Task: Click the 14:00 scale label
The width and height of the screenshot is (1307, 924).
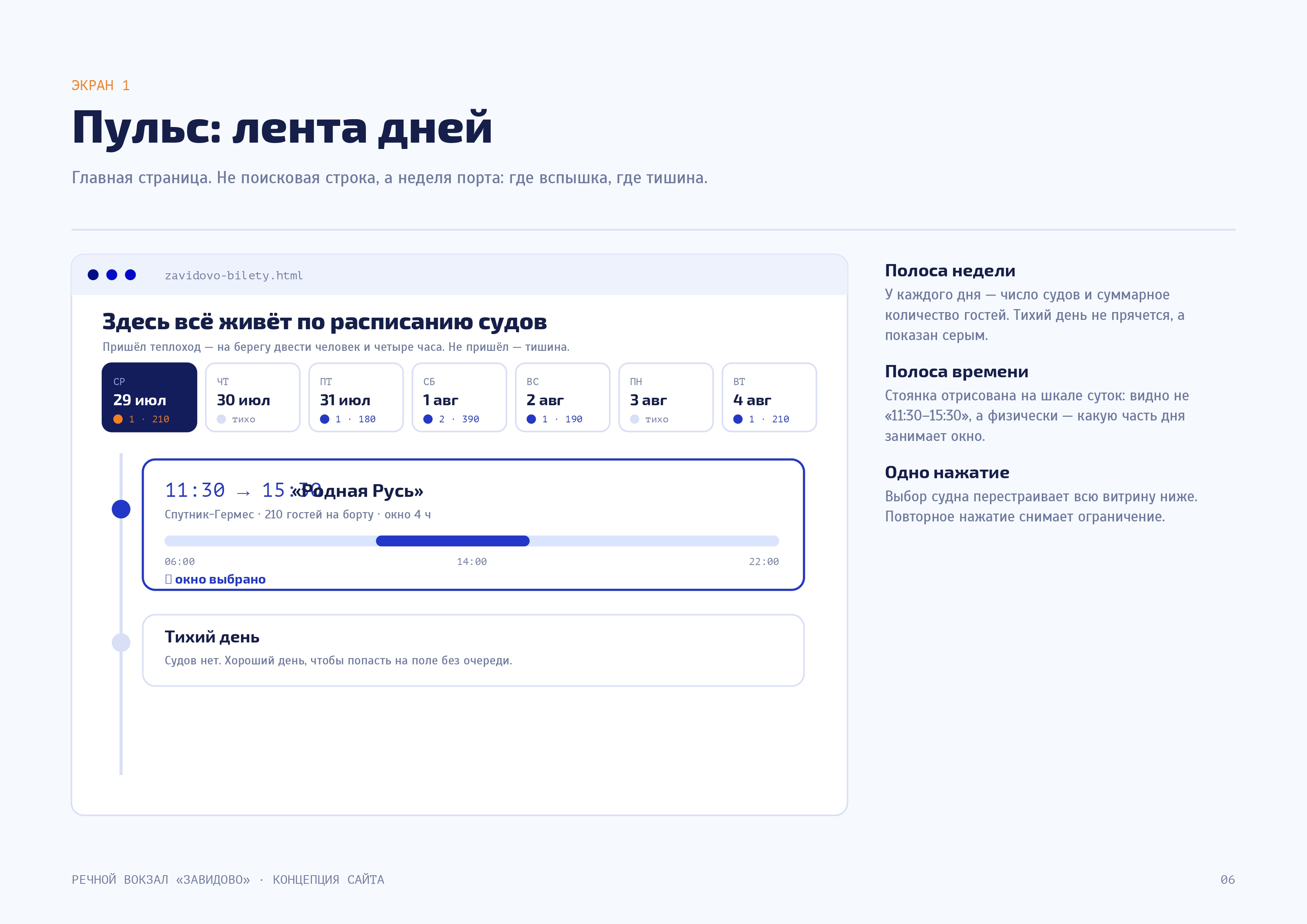Action: (x=471, y=562)
